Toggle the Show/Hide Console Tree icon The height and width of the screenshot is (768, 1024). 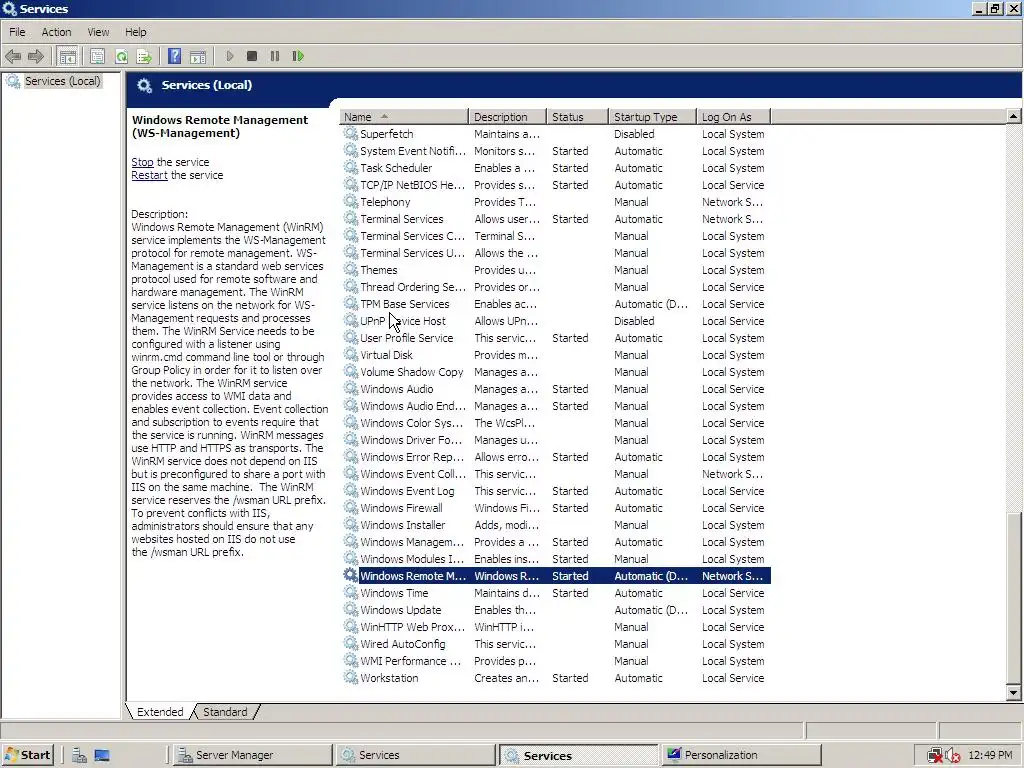tap(67, 57)
